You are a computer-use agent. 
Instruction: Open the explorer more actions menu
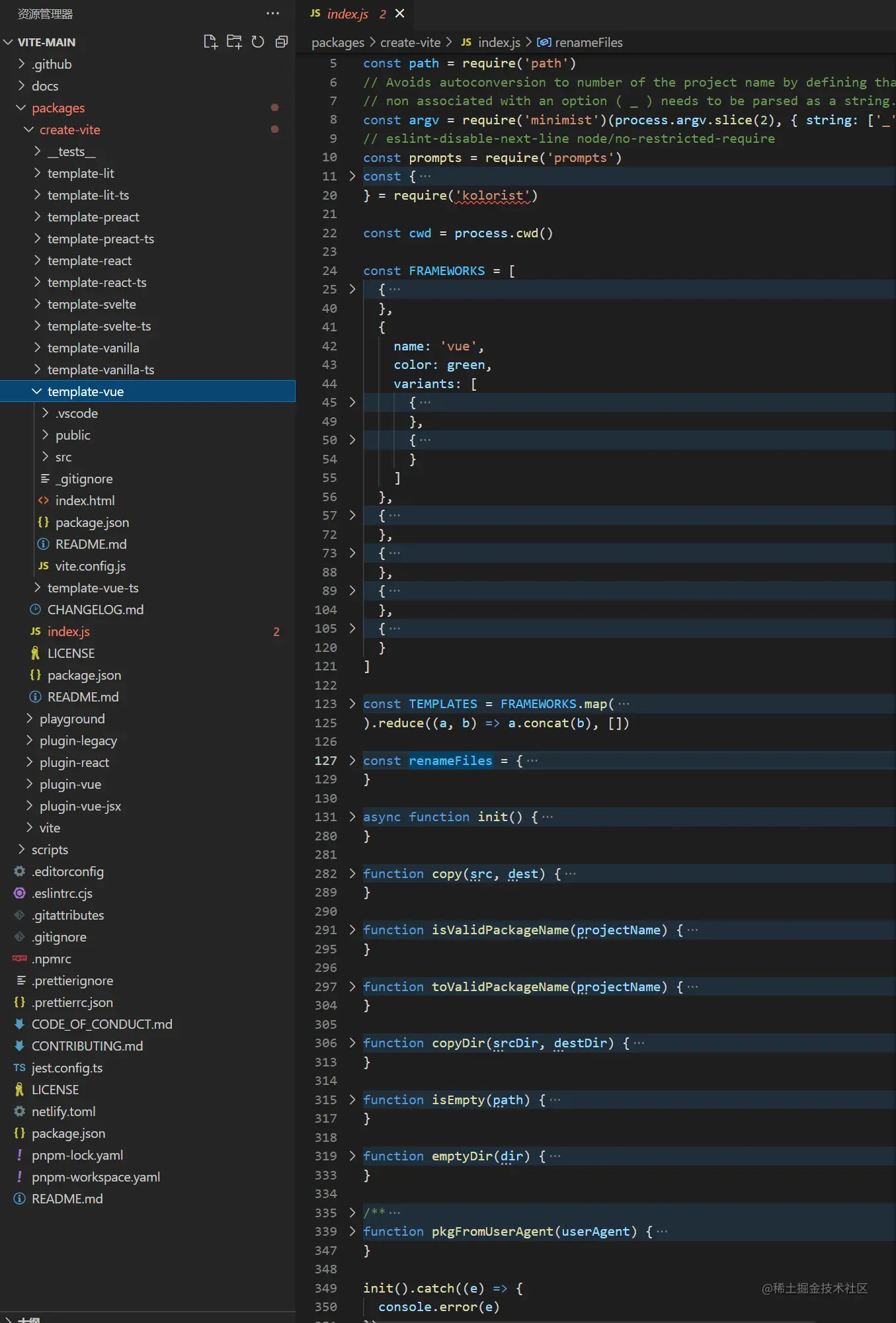(x=272, y=13)
